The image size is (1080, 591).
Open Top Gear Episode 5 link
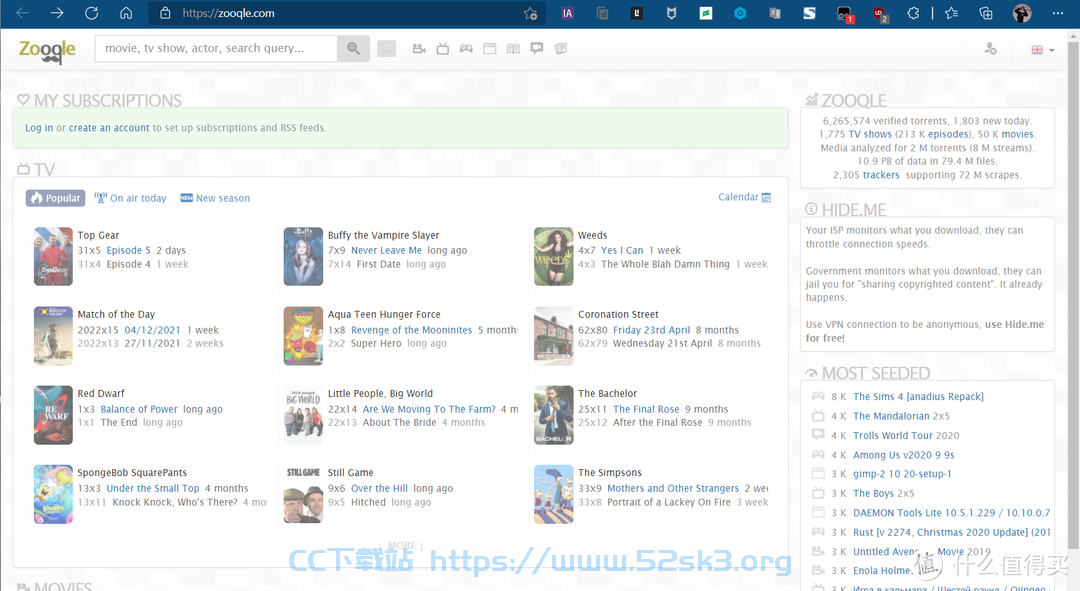pos(128,251)
